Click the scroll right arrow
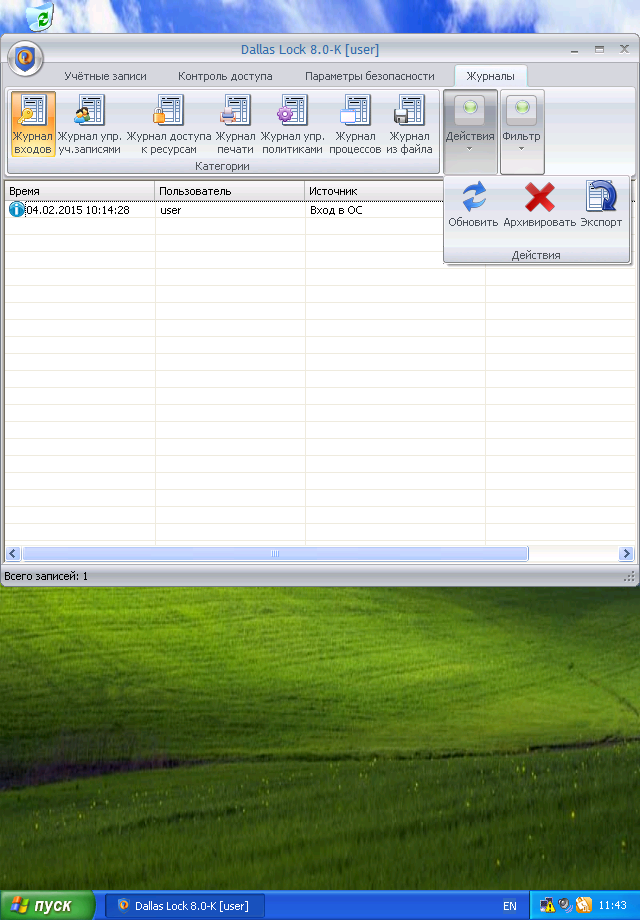The width and height of the screenshot is (640, 920). (x=626, y=553)
